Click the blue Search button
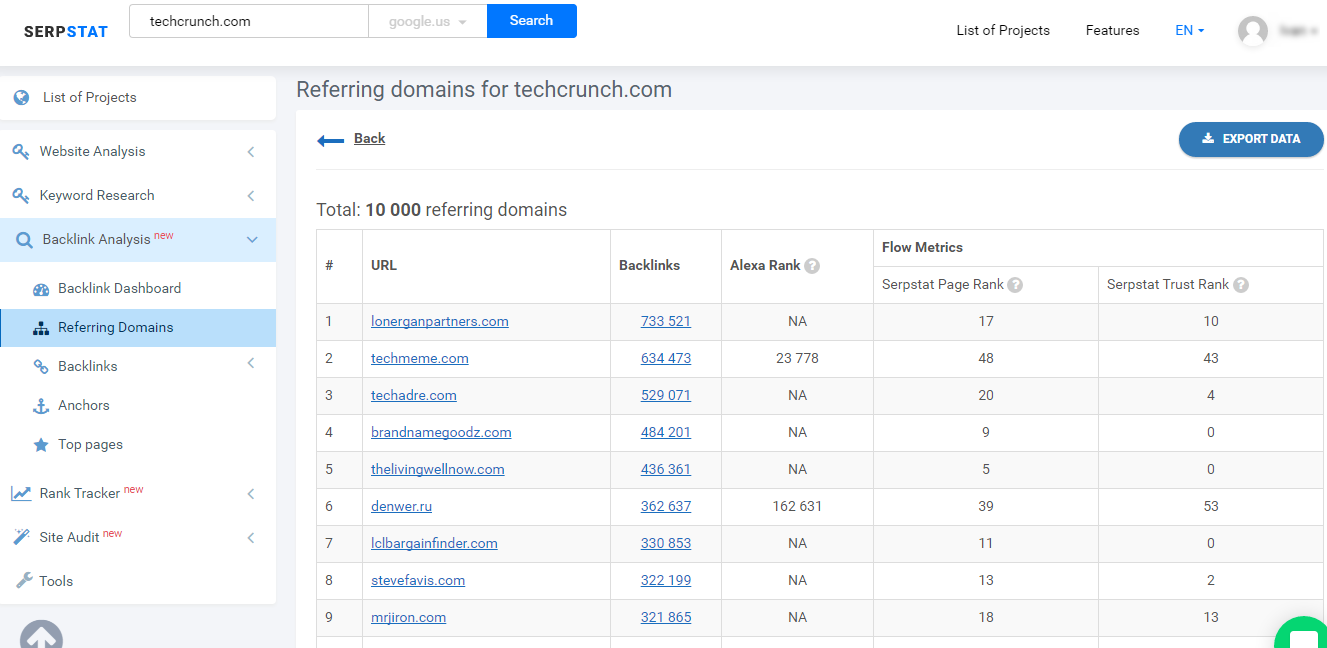The height and width of the screenshot is (648, 1327). (x=532, y=21)
